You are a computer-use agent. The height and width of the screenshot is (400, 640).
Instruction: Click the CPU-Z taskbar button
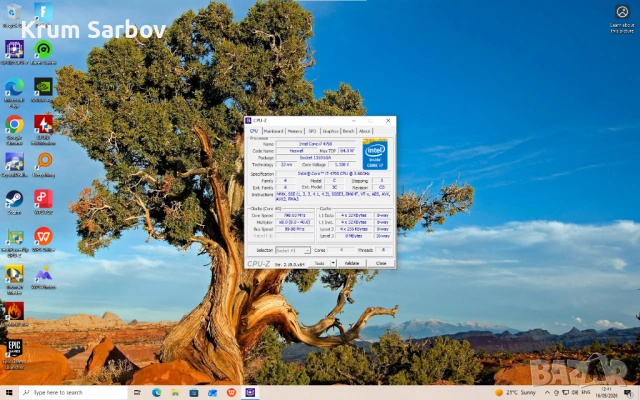[250, 393]
